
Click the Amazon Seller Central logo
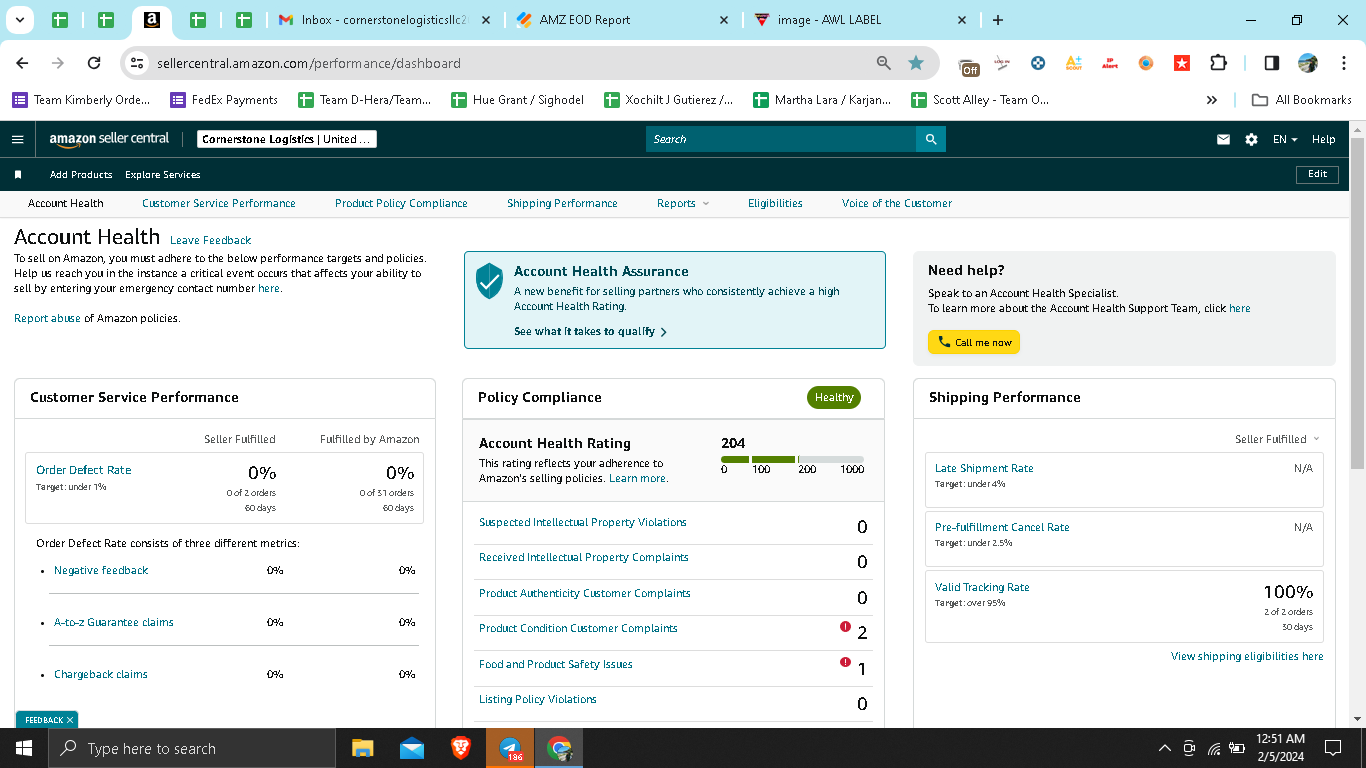tap(109, 139)
